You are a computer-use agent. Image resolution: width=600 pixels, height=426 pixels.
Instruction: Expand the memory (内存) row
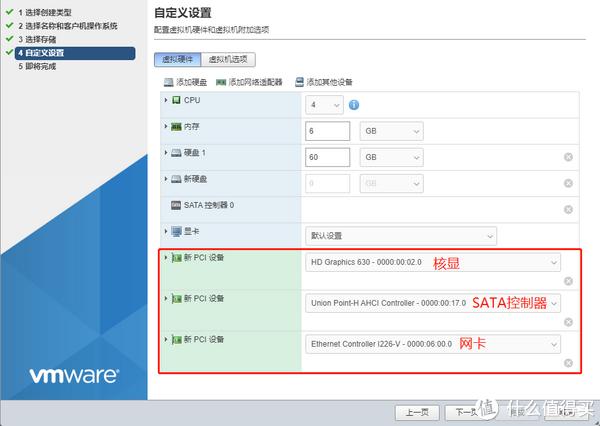166,126
